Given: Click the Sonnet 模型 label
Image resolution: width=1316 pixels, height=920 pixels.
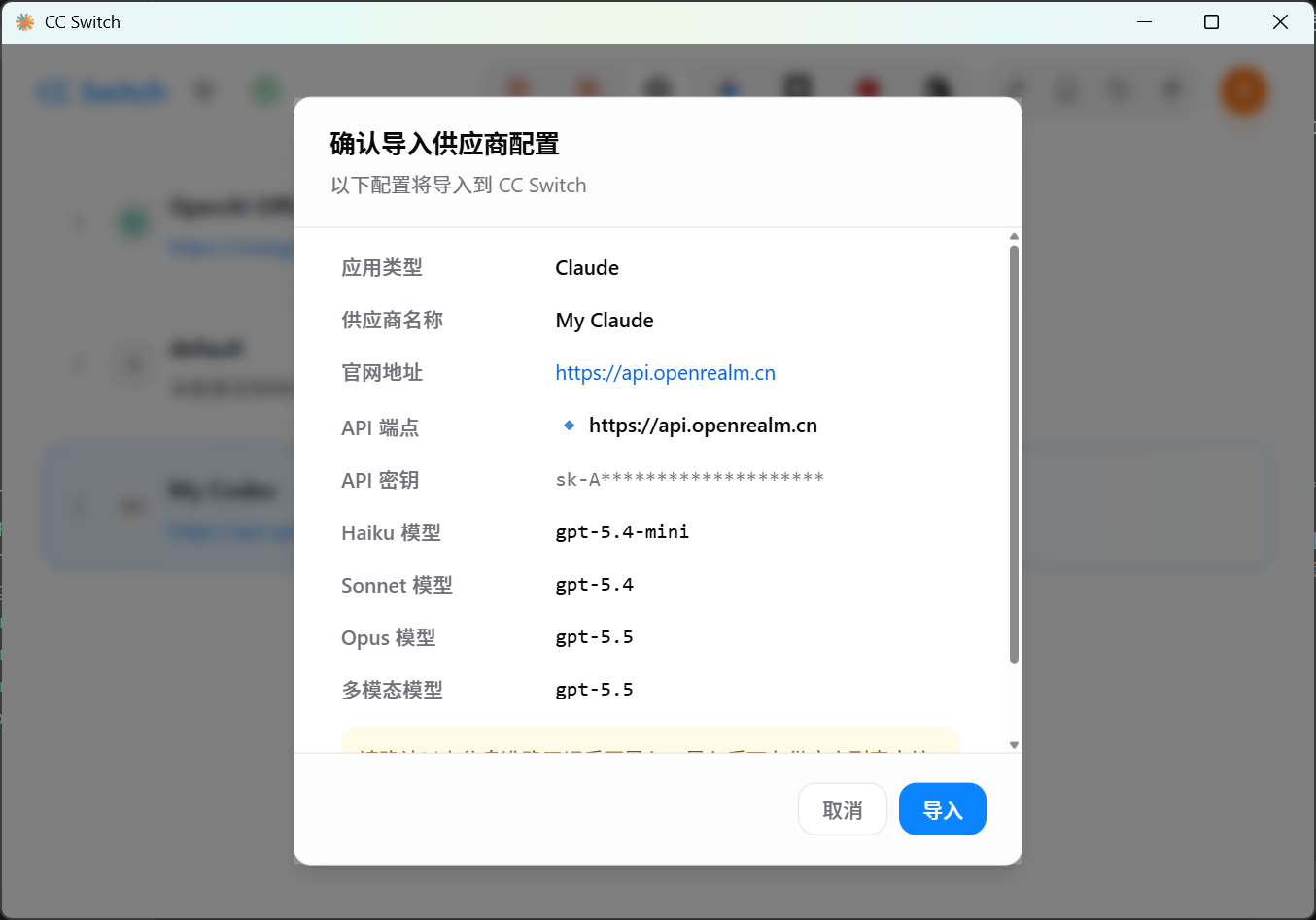Looking at the screenshot, I should click(x=397, y=585).
